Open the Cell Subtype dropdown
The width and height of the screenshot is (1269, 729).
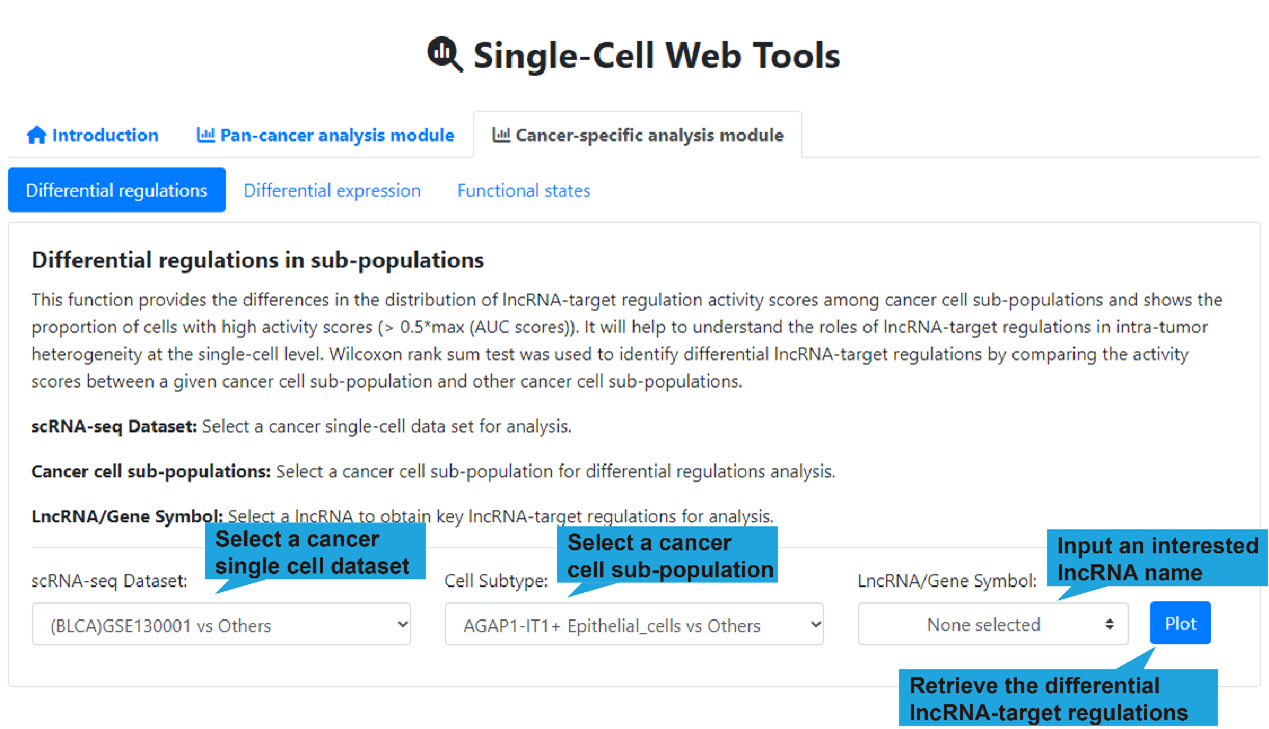click(634, 625)
